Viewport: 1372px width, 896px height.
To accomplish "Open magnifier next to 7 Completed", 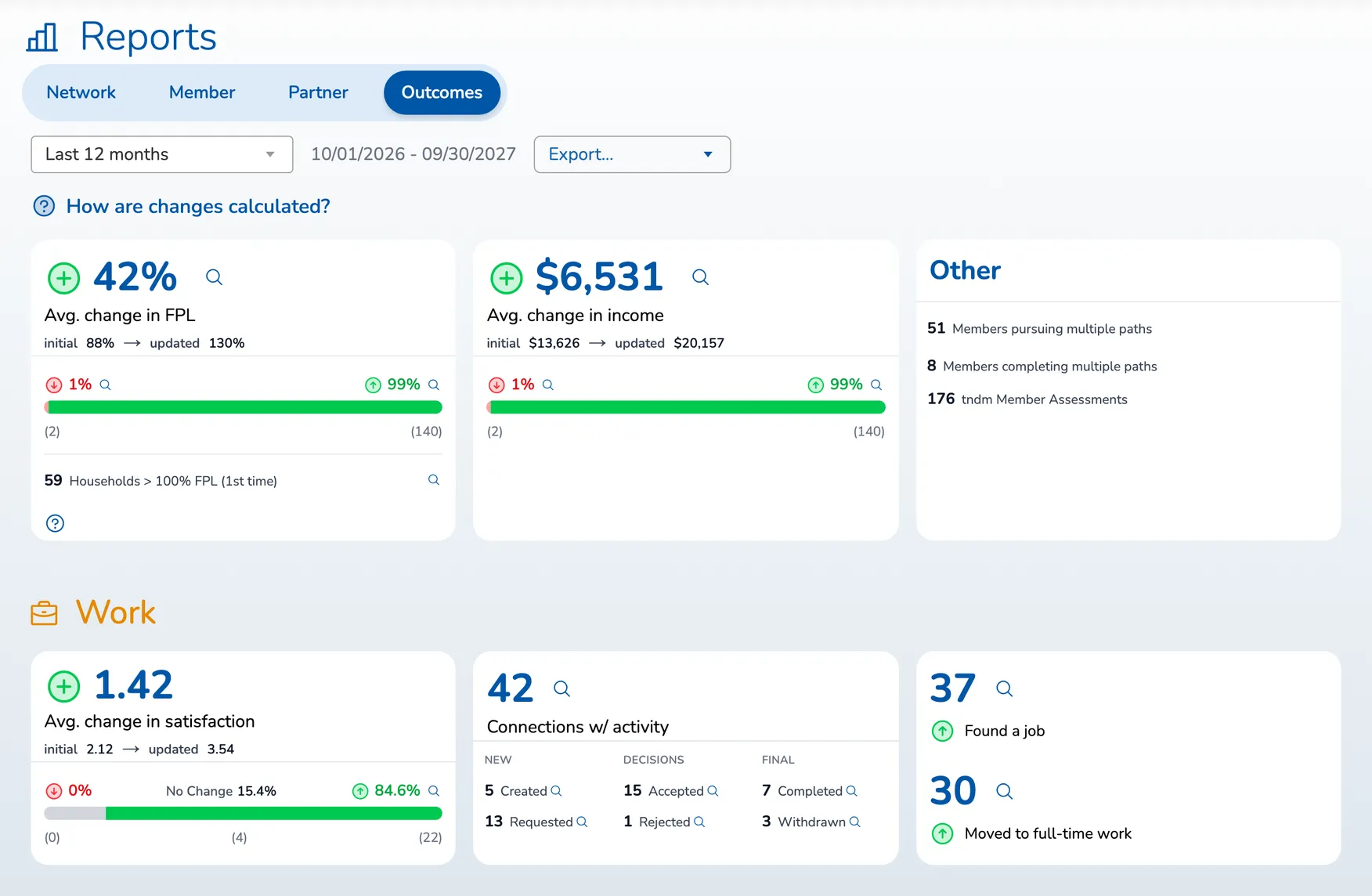I will click(851, 791).
